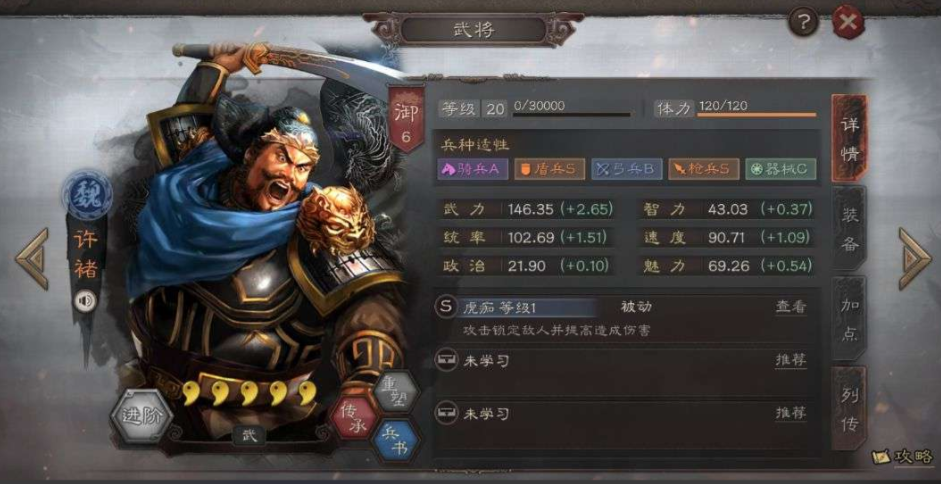The height and width of the screenshot is (484, 941).
Task: Open the help question mark icon
Action: 802,23
